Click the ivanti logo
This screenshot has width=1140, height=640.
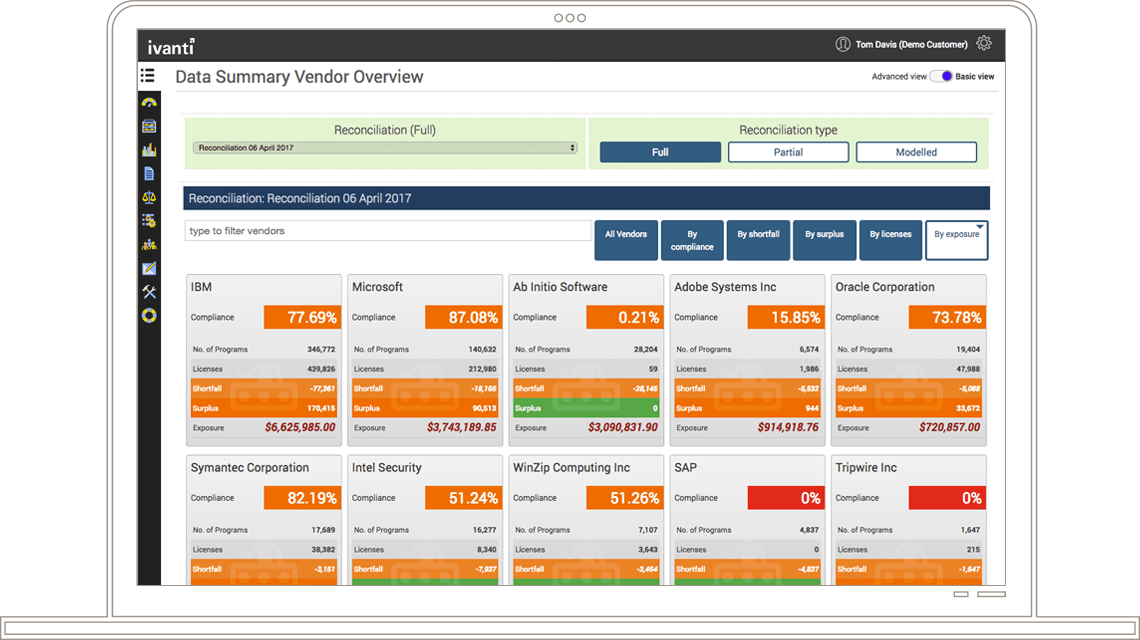(x=171, y=47)
